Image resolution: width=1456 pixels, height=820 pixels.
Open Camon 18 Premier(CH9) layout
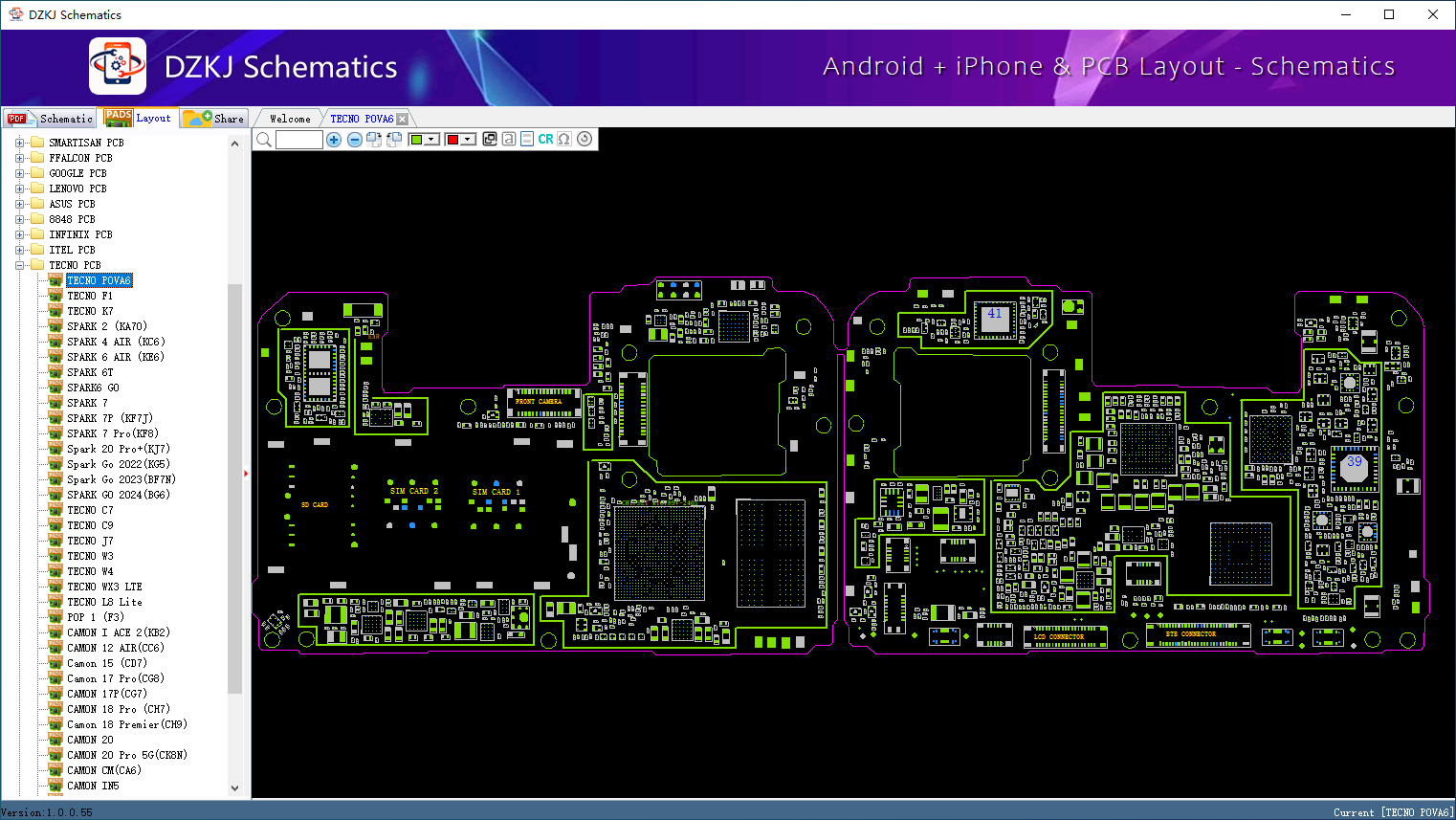click(127, 724)
